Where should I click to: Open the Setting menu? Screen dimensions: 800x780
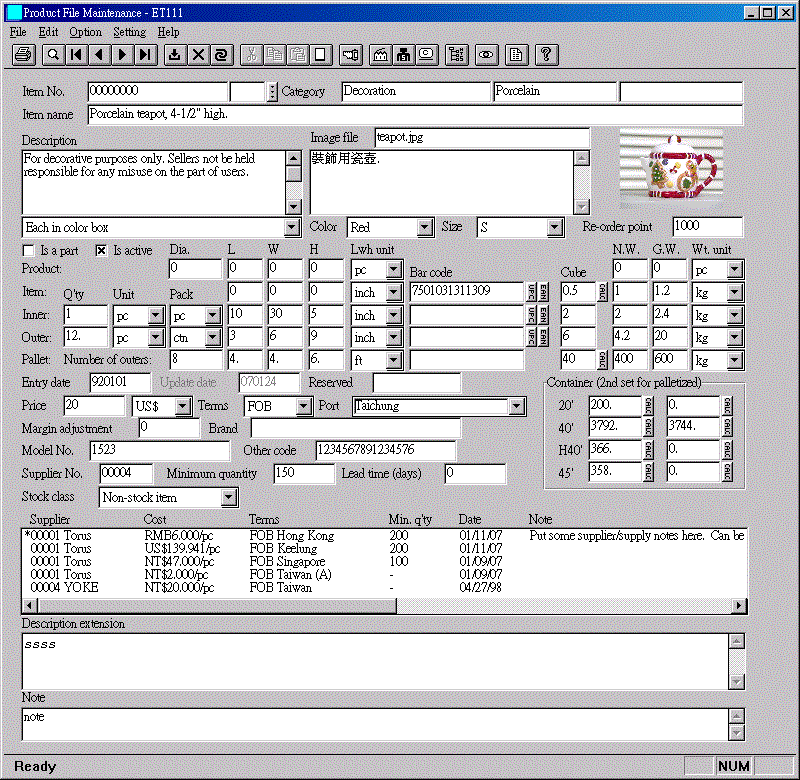pyautogui.click(x=129, y=32)
